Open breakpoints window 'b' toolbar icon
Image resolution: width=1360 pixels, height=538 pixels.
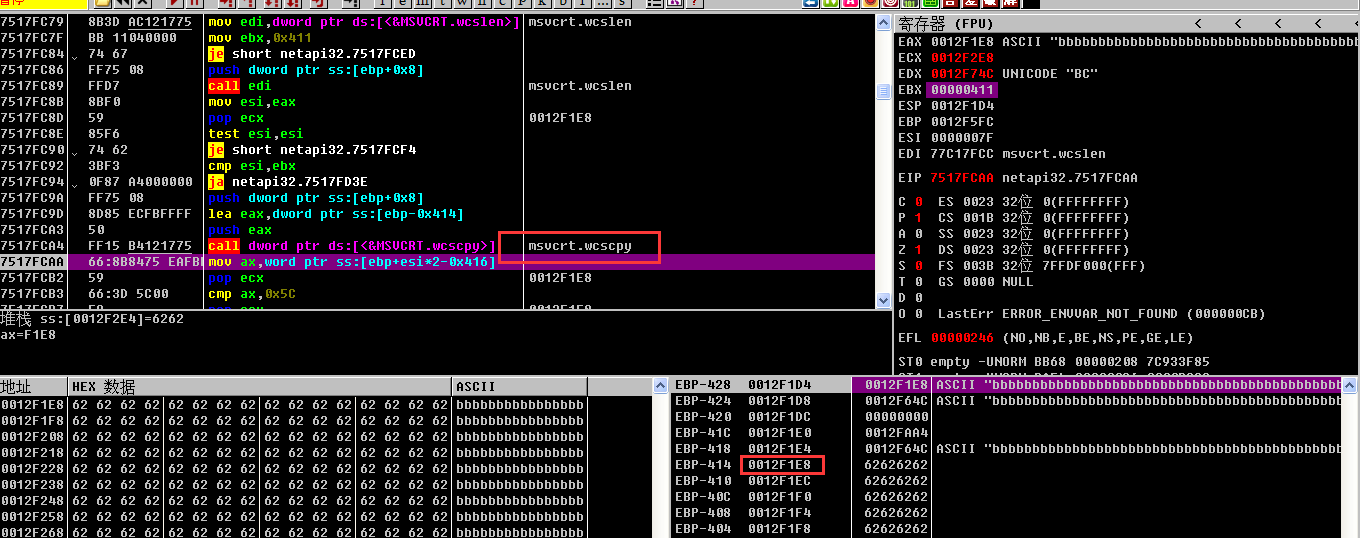point(562,4)
